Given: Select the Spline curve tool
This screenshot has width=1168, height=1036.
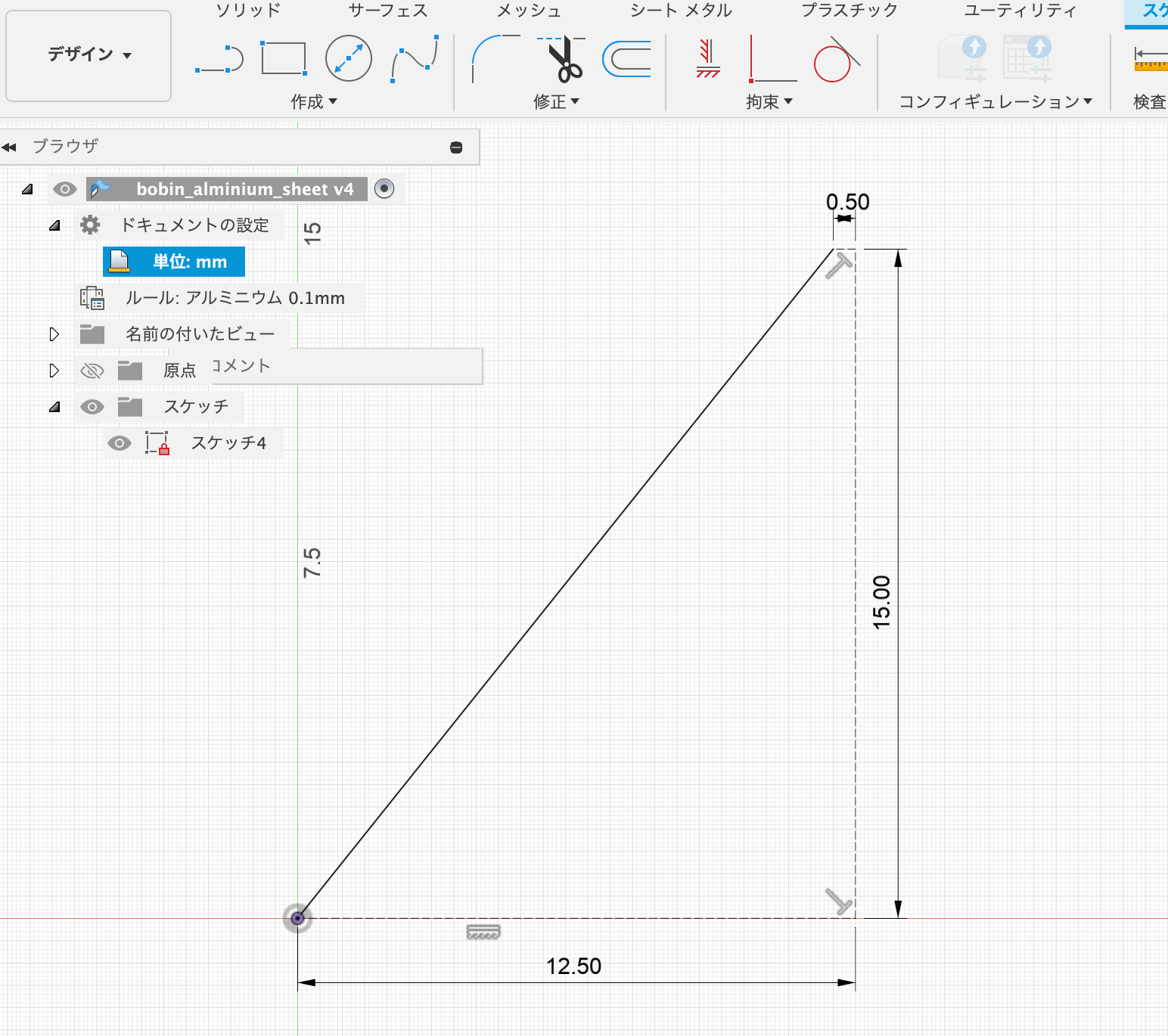Looking at the screenshot, I should (415, 59).
